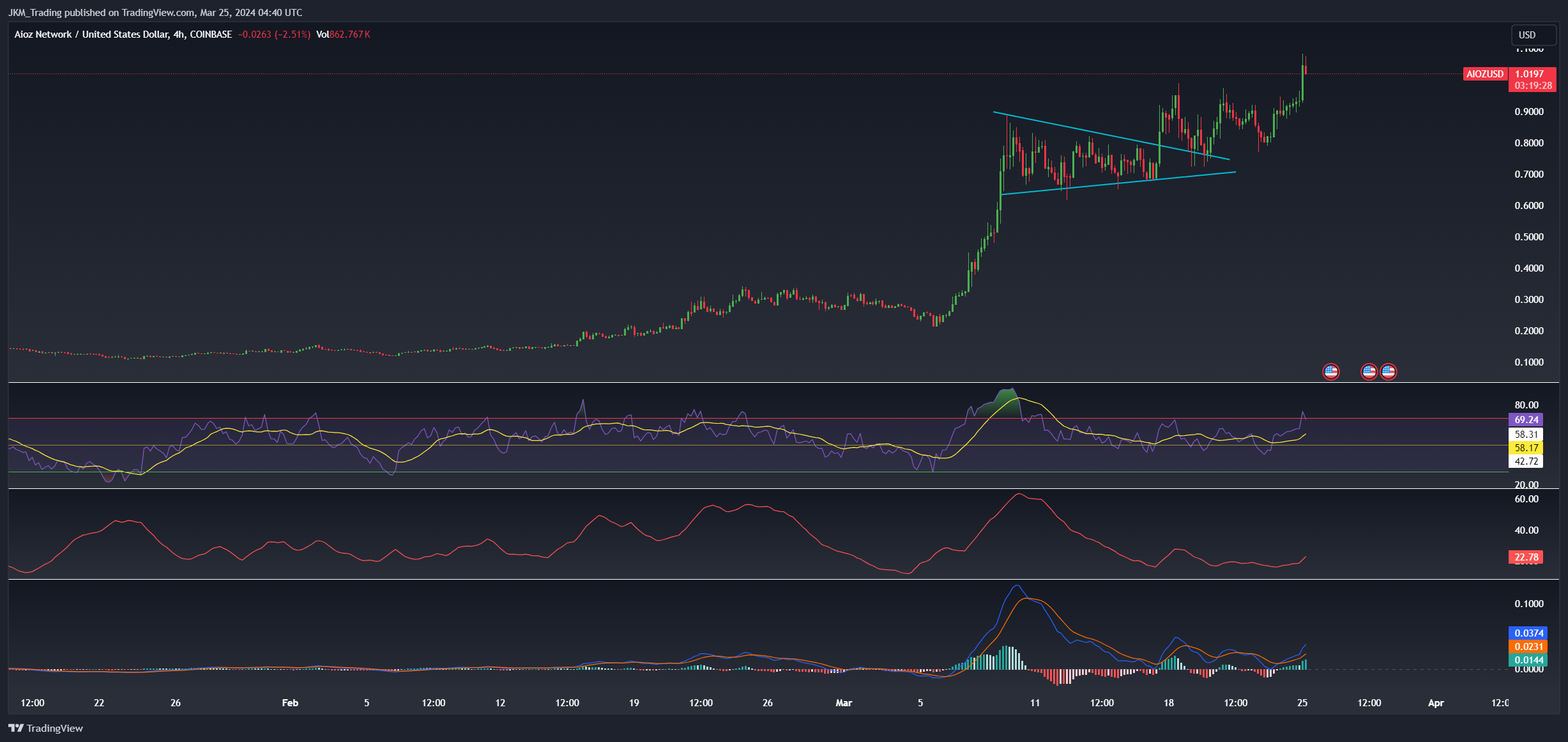Click the 25 date label on time axis
Image resolution: width=1568 pixels, height=742 pixels.
pyautogui.click(x=1302, y=703)
